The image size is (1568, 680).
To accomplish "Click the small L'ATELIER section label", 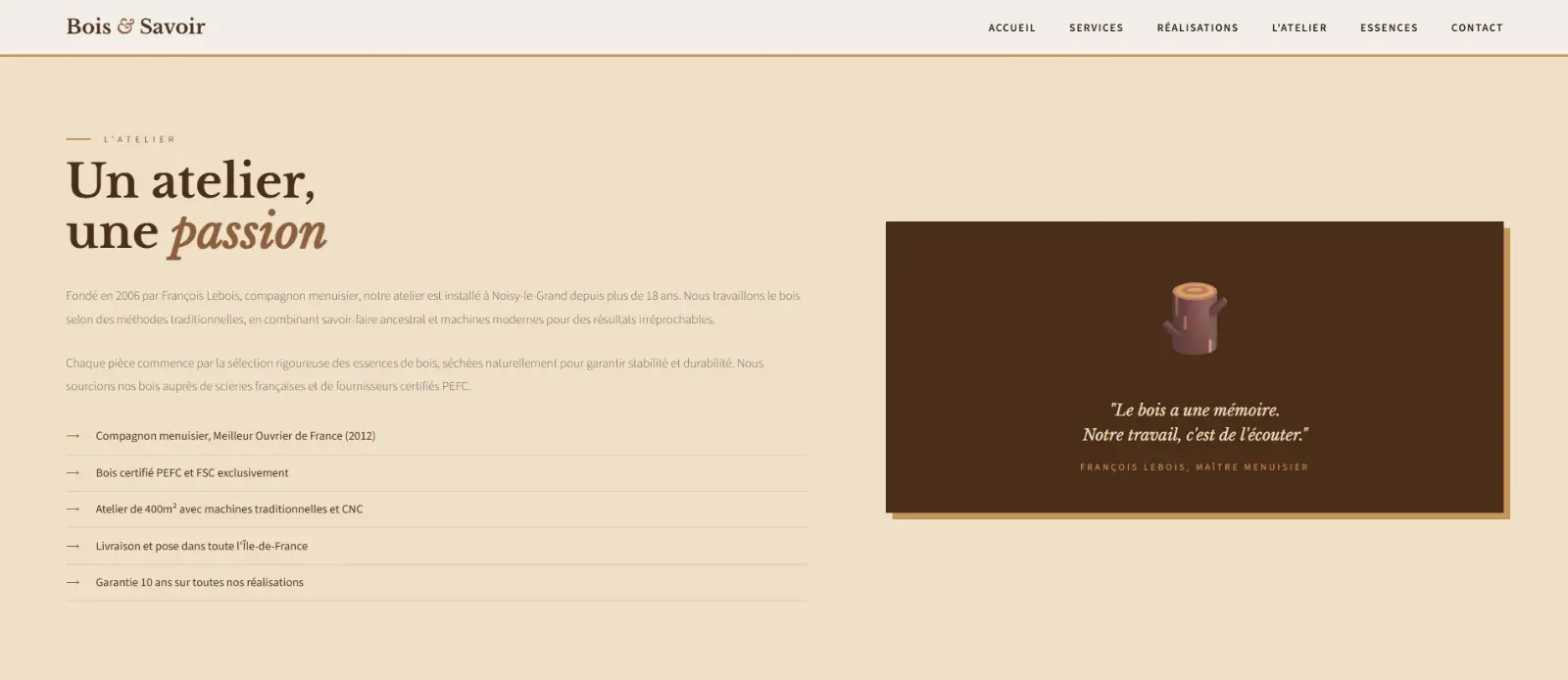I will click(140, 139).
